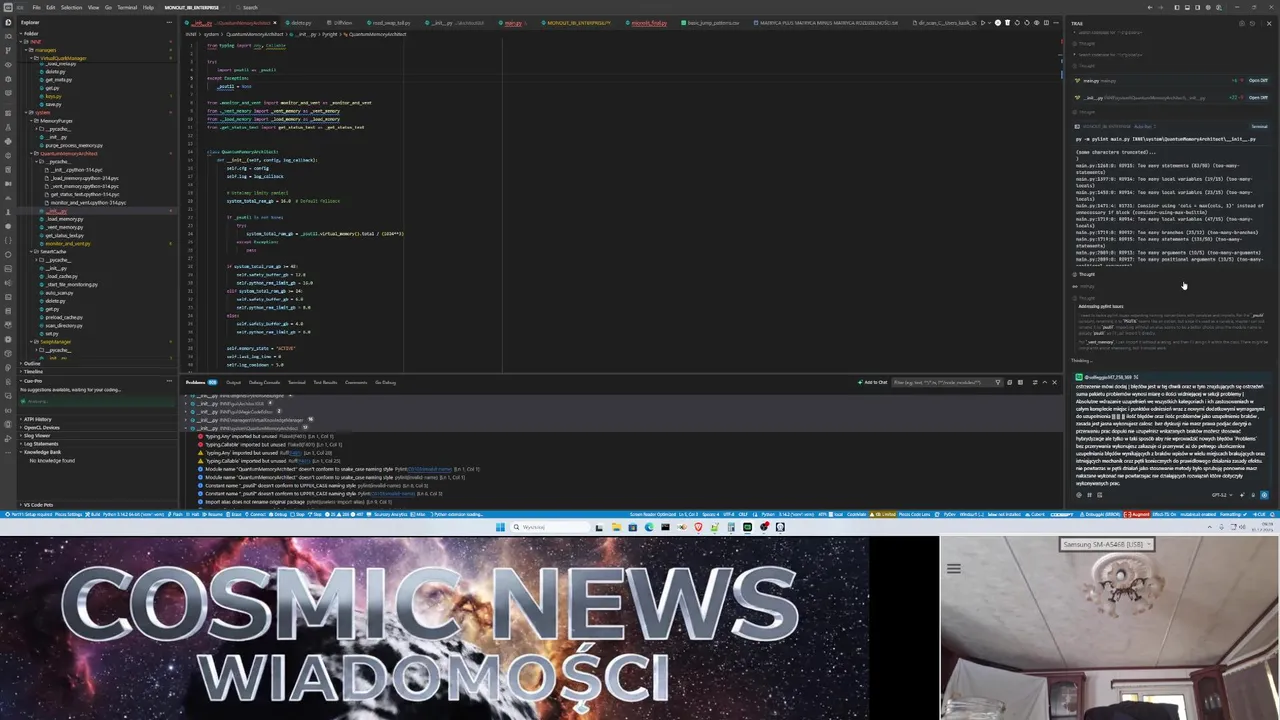Open Source Control view in the activity bar
This screenshot has height=720, width=1280.
(8, 50)
